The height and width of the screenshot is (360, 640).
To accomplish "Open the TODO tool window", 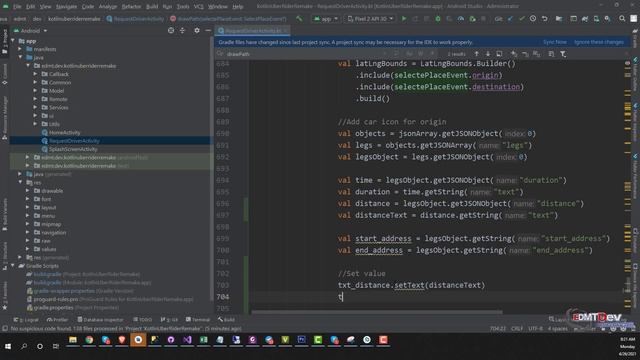I will [x=142, y=320].
